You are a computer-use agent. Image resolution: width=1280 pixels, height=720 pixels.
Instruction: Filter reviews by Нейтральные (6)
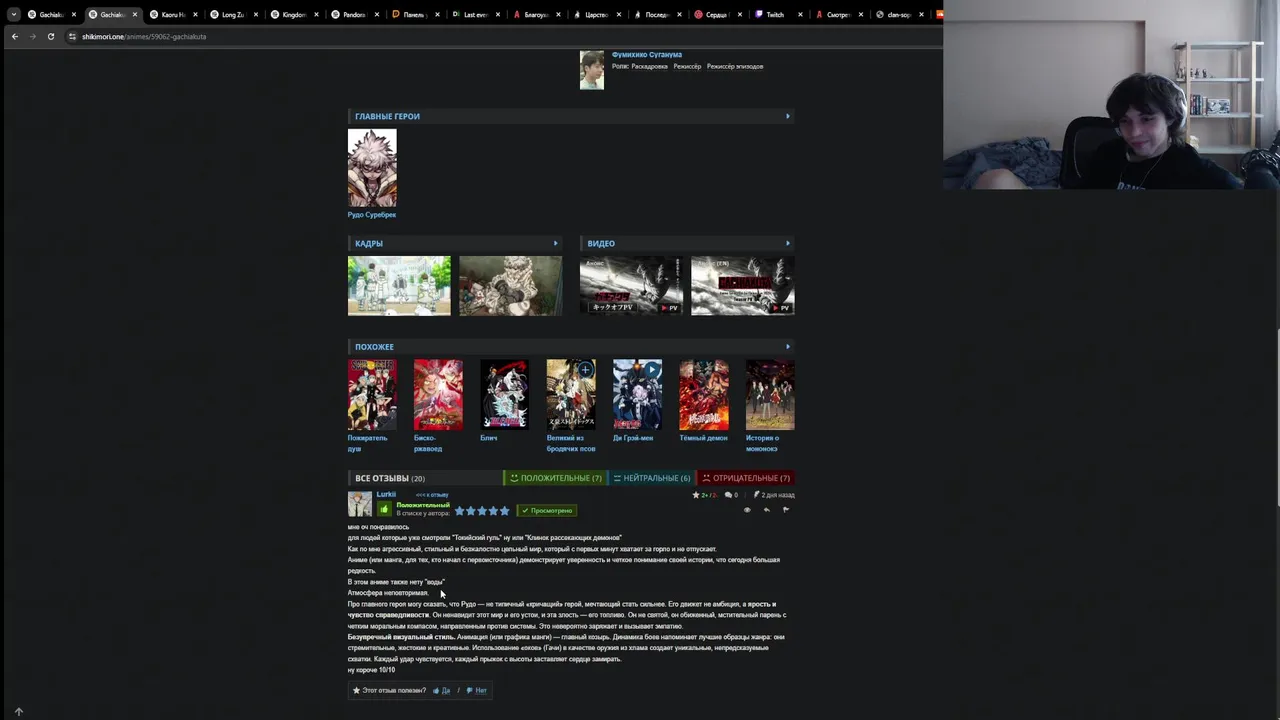point(652,478)
